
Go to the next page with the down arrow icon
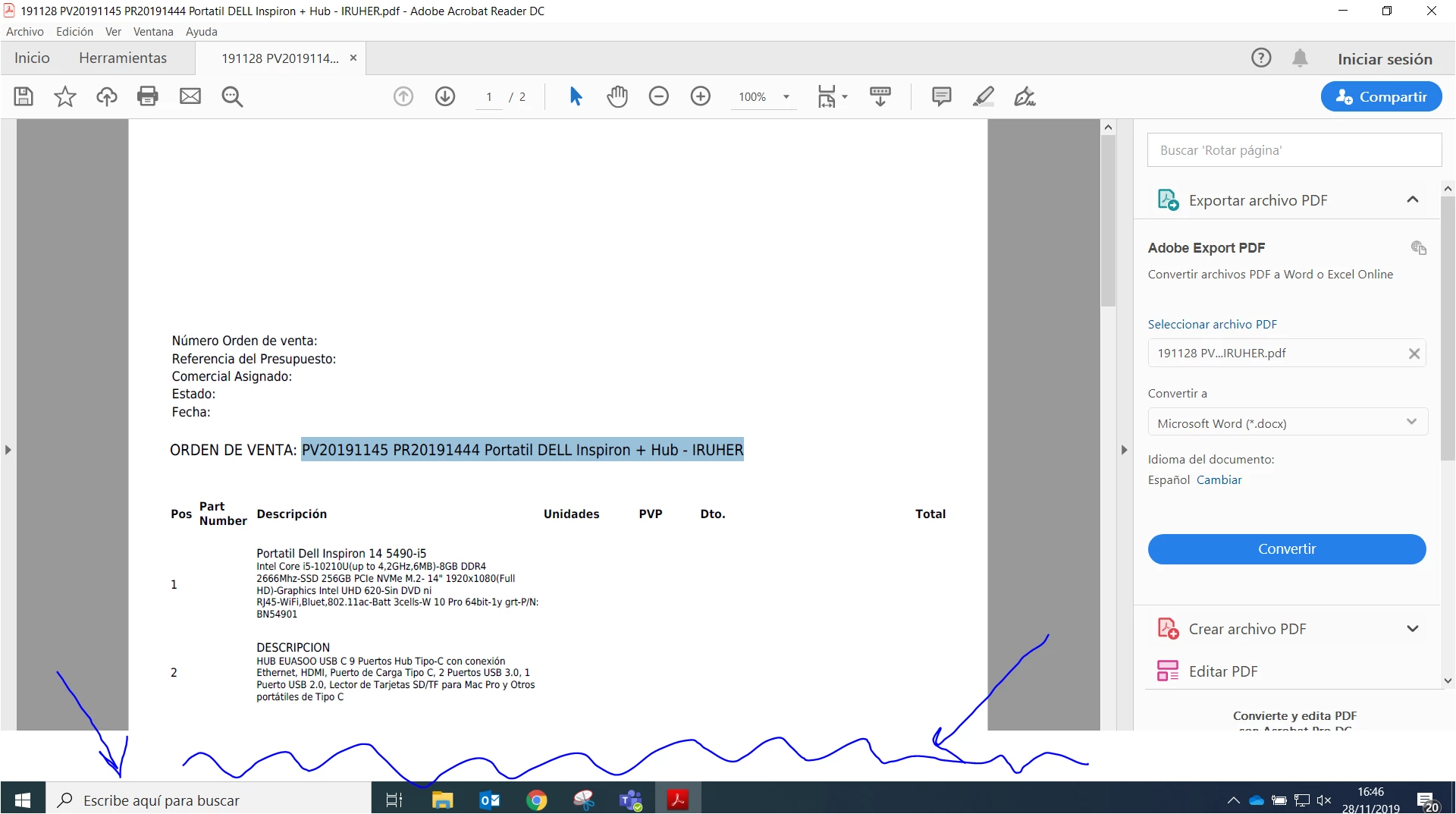click(x=445, y=96)
